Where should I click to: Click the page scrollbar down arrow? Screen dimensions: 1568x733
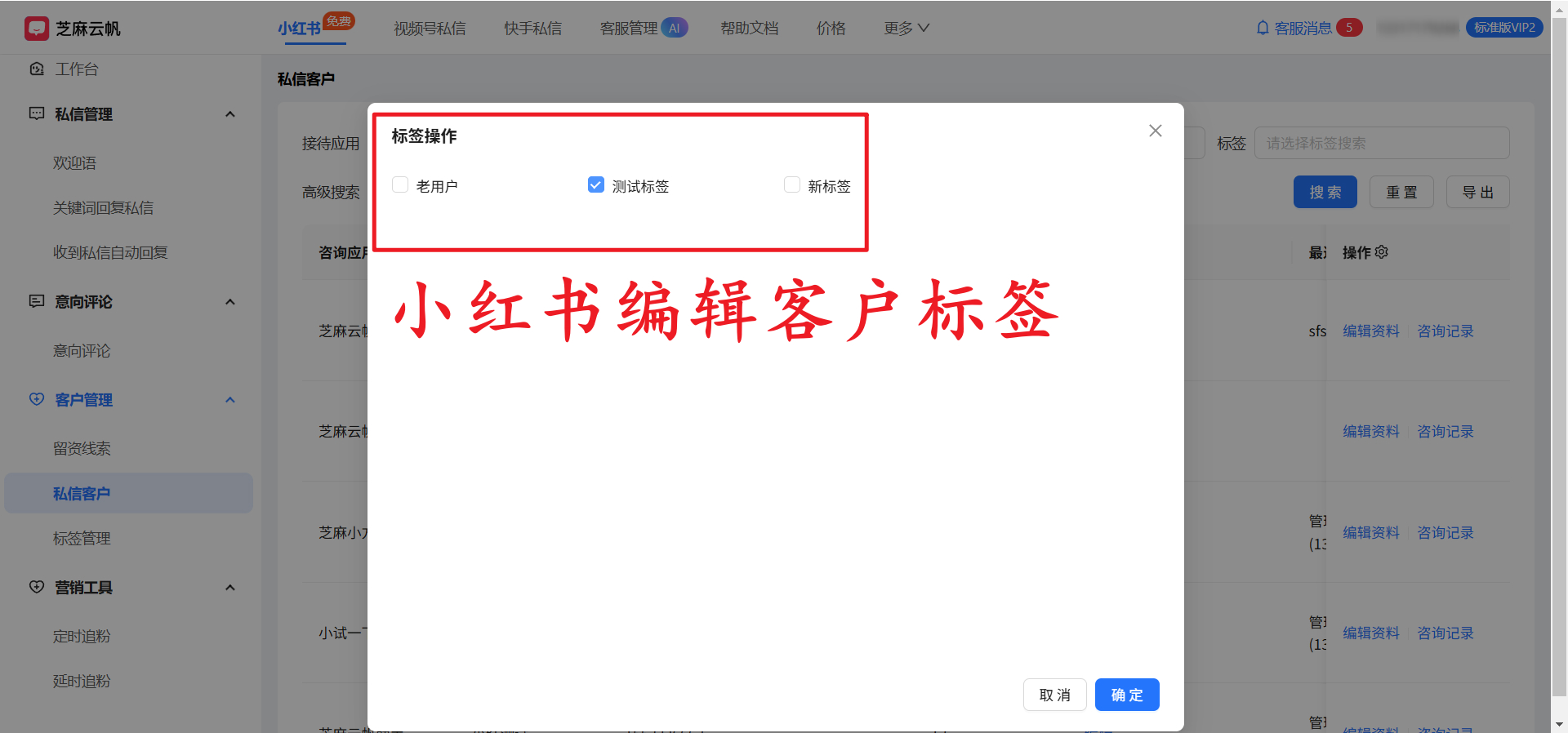[x=1559, y=725]
